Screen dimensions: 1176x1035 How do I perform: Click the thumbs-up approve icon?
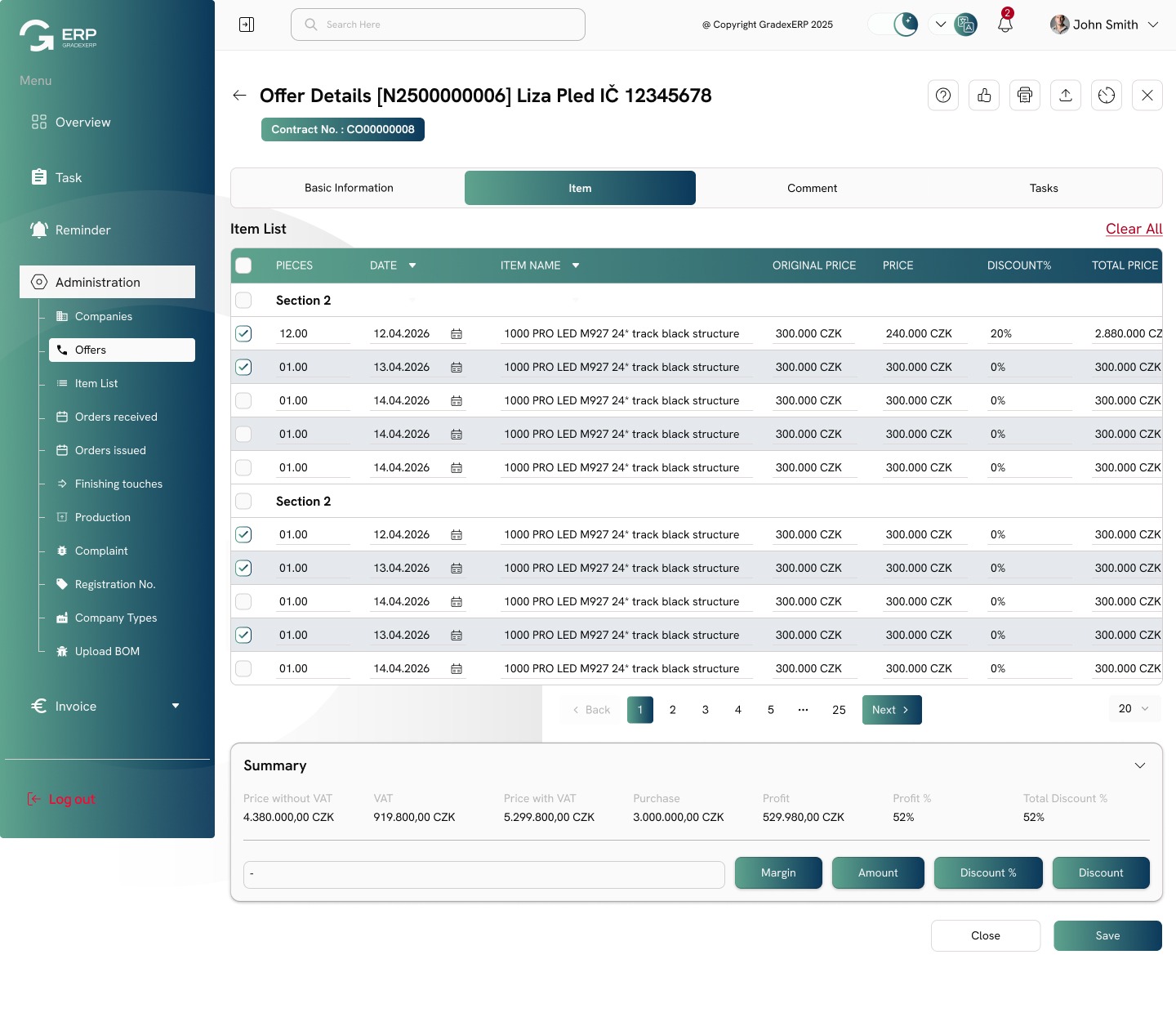pos(984,96)
